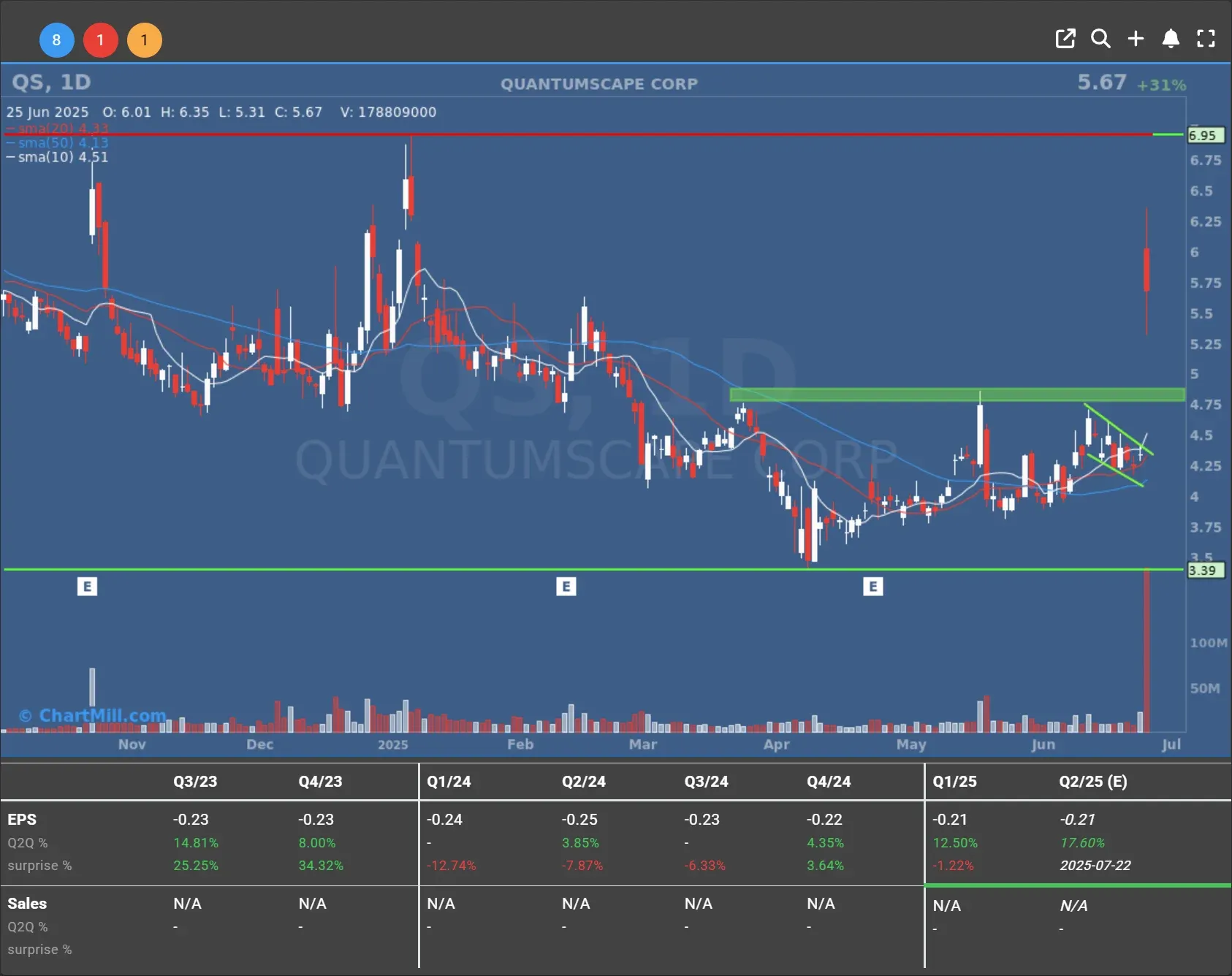Click the V: 178809000 volume readout

pyautogui.click(x=388, y=112)
